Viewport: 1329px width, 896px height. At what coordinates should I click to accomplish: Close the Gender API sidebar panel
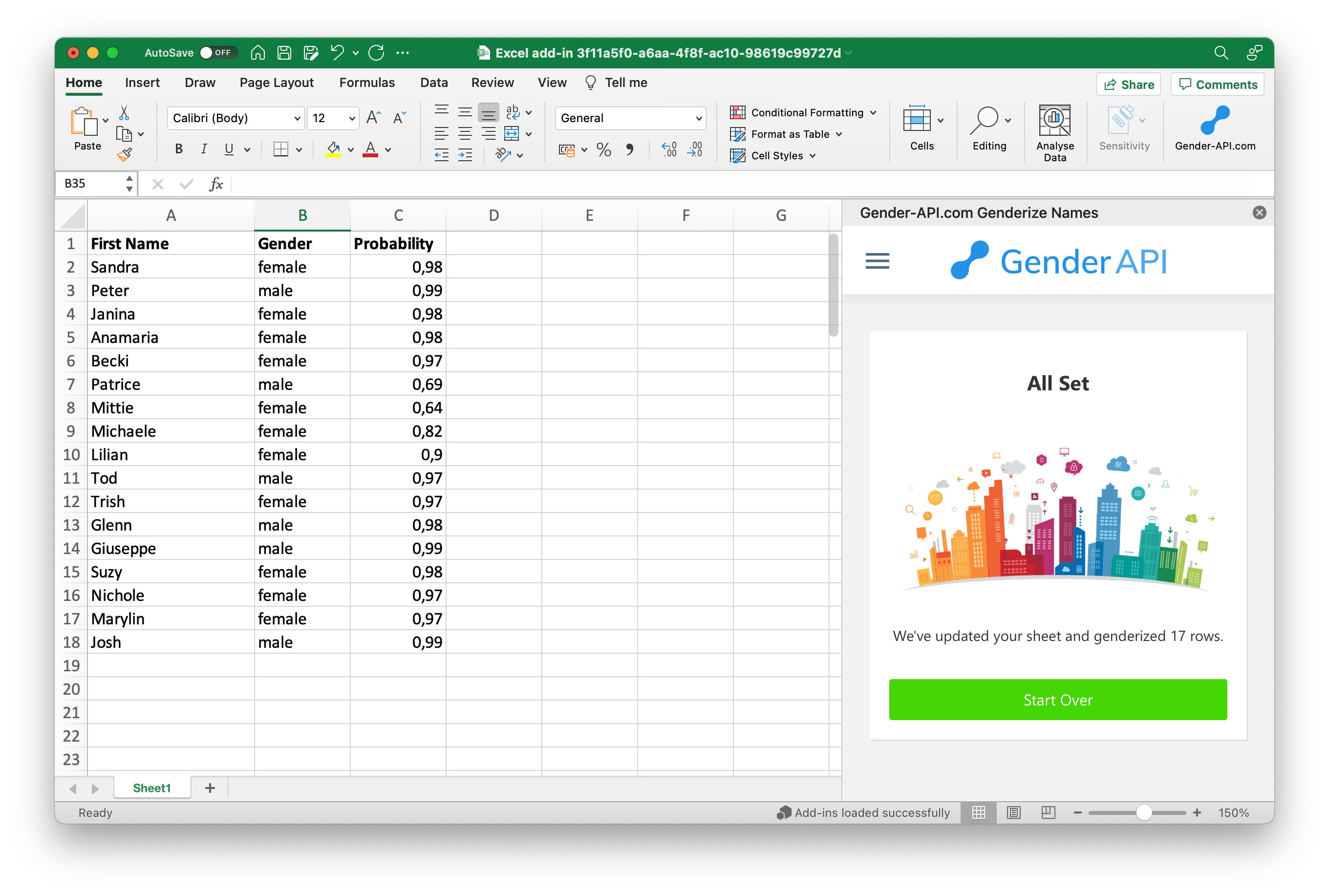(x=1259, y=211)
